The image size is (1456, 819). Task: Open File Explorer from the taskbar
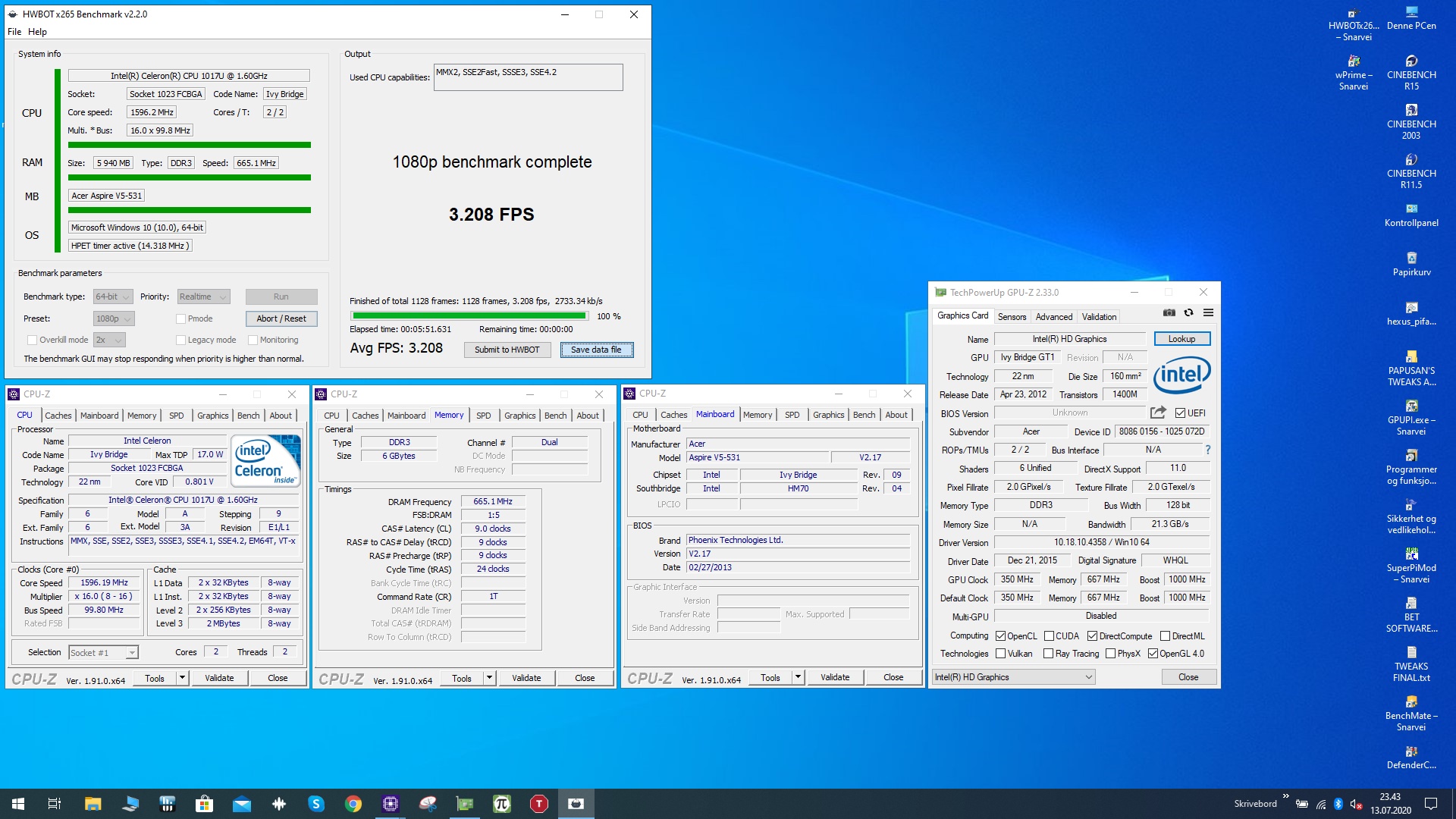click(93, 804)
